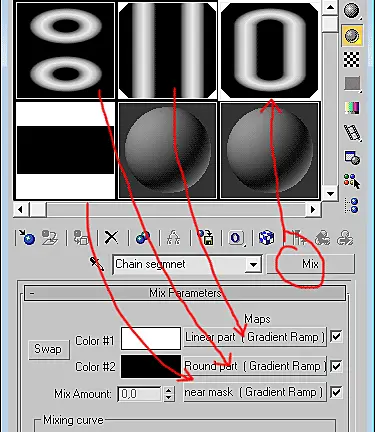This screenshot has width=375, height=432.
Task: Select the Sample Type sphere icon
Action: [352, 10]
